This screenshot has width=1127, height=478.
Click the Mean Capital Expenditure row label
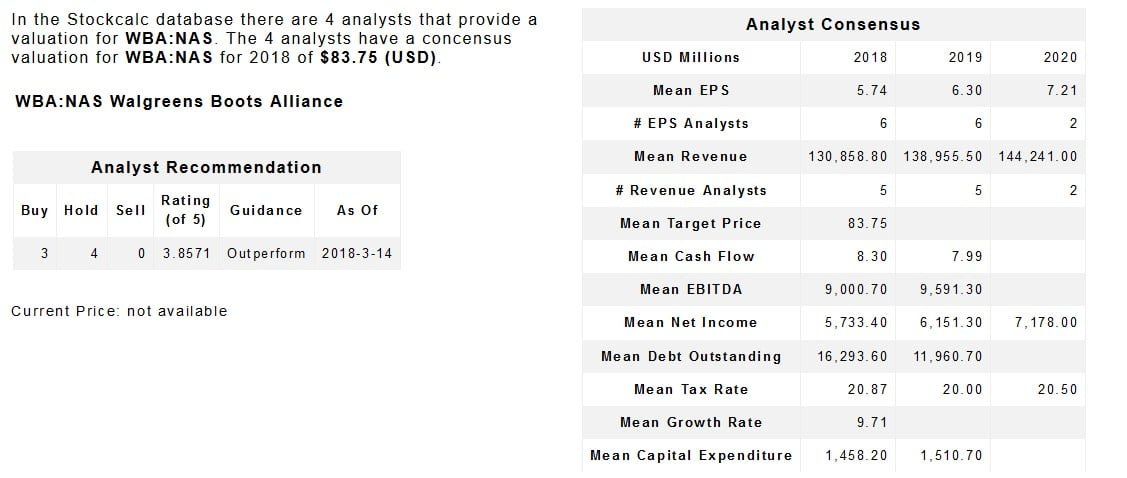point(690,455)
